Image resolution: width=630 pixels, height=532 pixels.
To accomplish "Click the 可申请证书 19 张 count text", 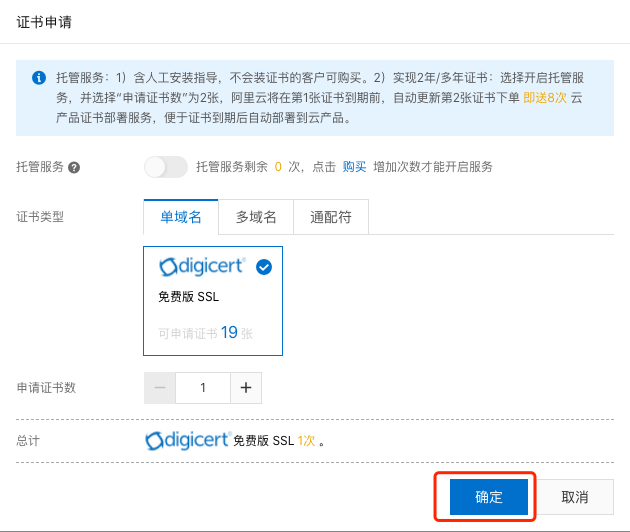I will [x=206, y=333].
